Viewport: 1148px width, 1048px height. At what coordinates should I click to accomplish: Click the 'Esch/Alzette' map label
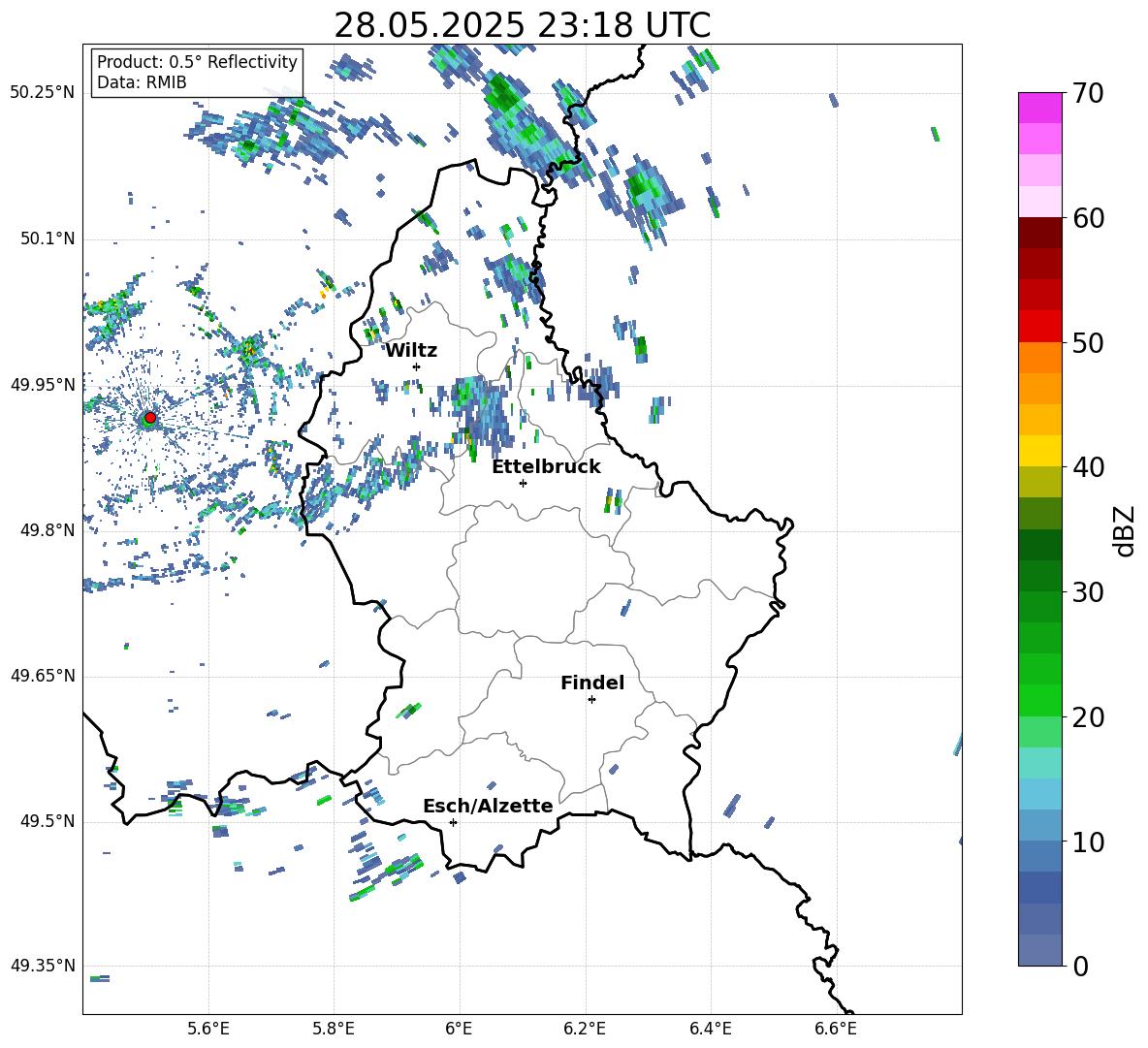click(488, 806)
